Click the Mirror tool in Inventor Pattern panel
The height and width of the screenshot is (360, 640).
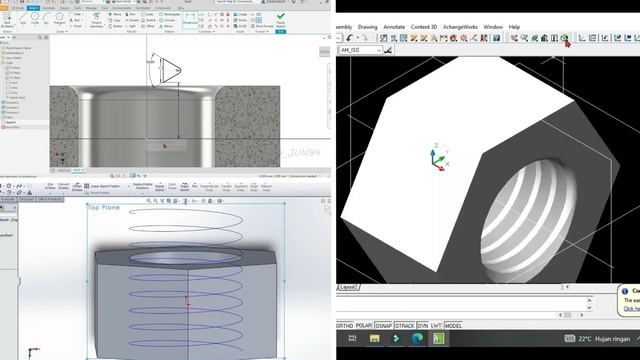(167, 26)
